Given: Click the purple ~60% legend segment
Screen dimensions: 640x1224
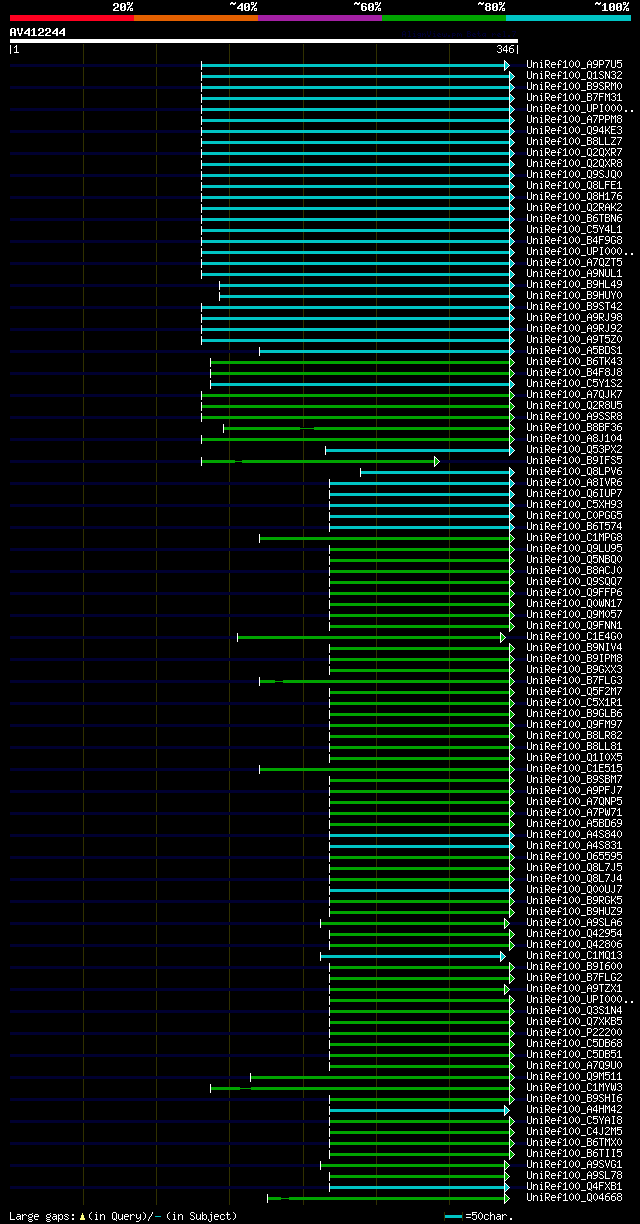Looking at the screenshot, I should click(x=320, y=17).
